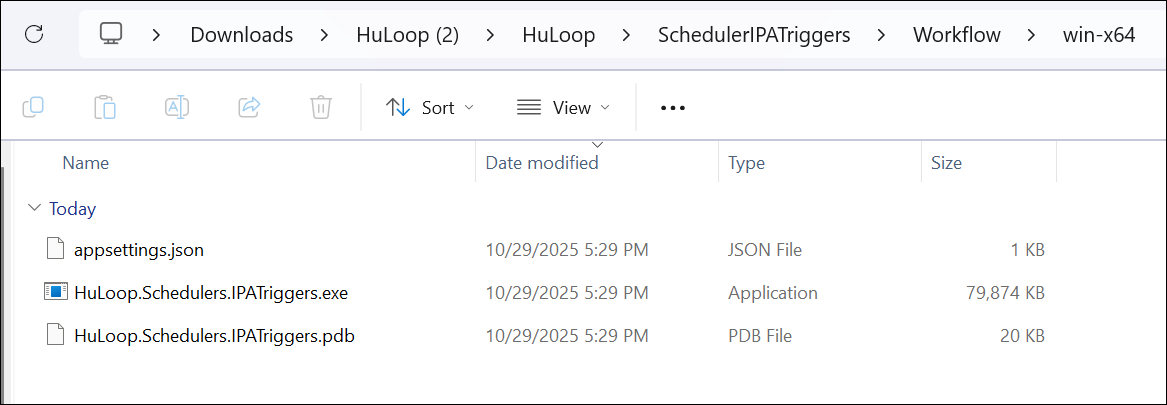Click the Paste clipboard icon

coord(105,107)
